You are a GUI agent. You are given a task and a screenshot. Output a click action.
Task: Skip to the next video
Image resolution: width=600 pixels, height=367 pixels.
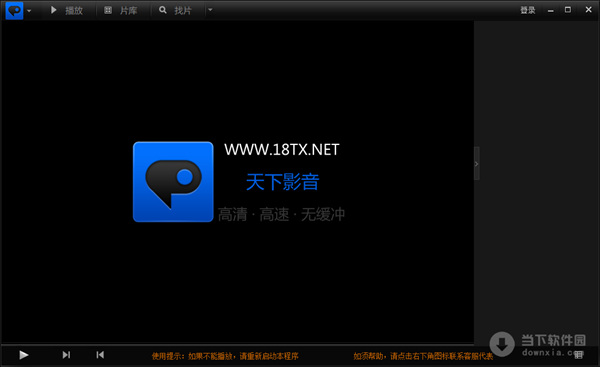tap(66, 355)
